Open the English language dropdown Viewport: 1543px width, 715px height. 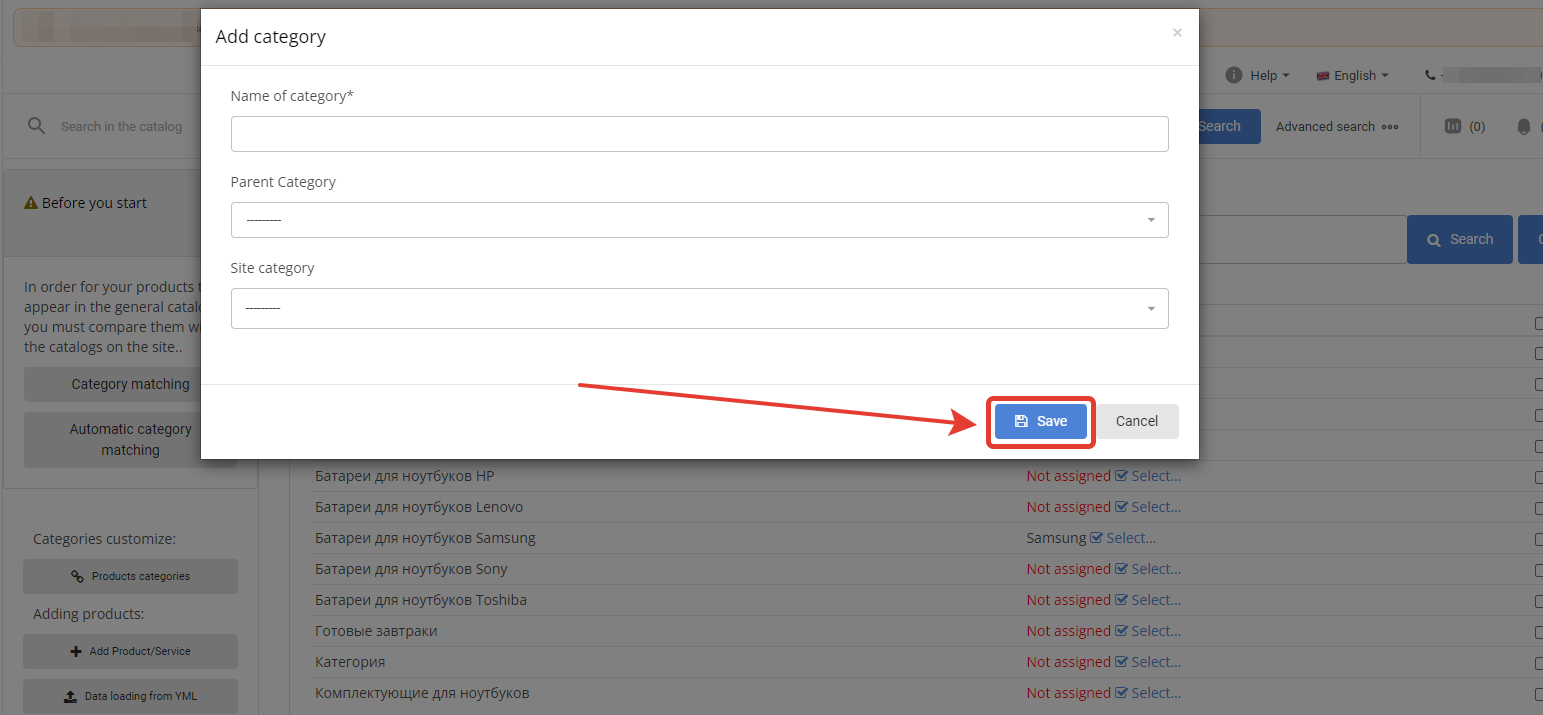pyautogui.click(x=1354, y=75)
